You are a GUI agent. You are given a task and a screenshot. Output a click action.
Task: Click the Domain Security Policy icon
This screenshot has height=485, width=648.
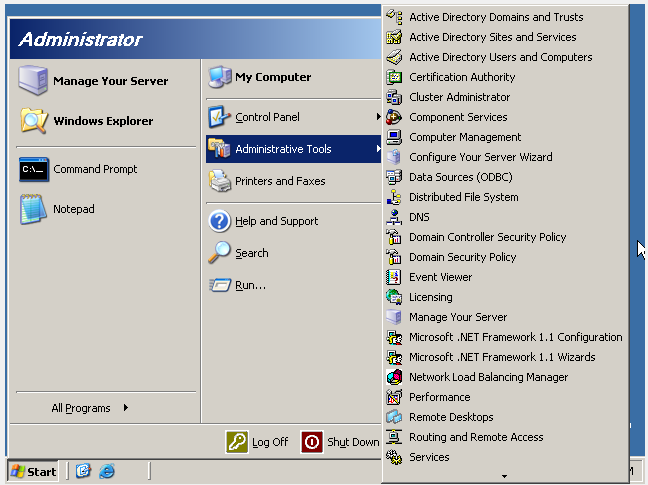click(394, 257)
